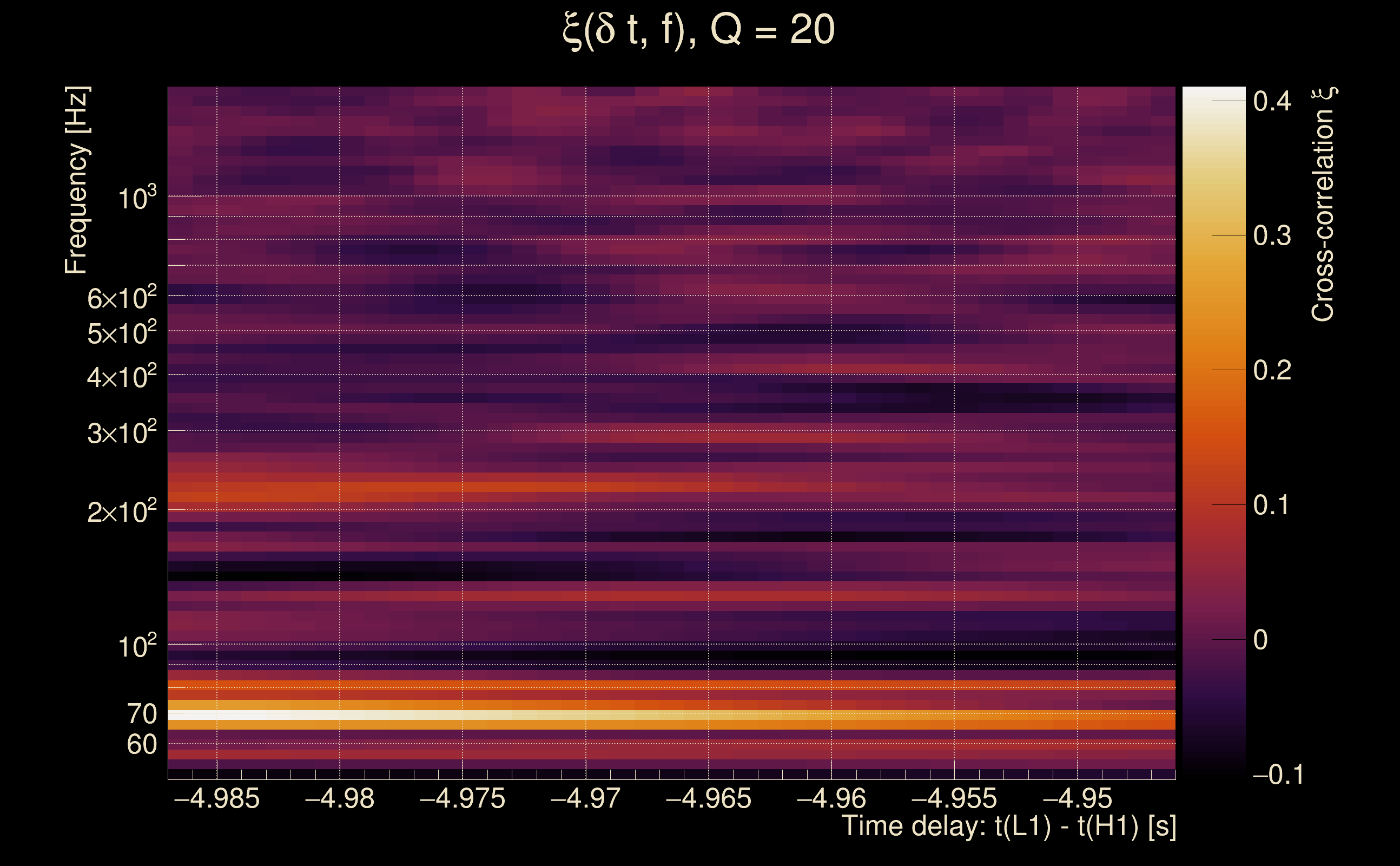
Task: Click the plot title ξ(δ t, f), Q = 20
Action: tap(698, 30)
